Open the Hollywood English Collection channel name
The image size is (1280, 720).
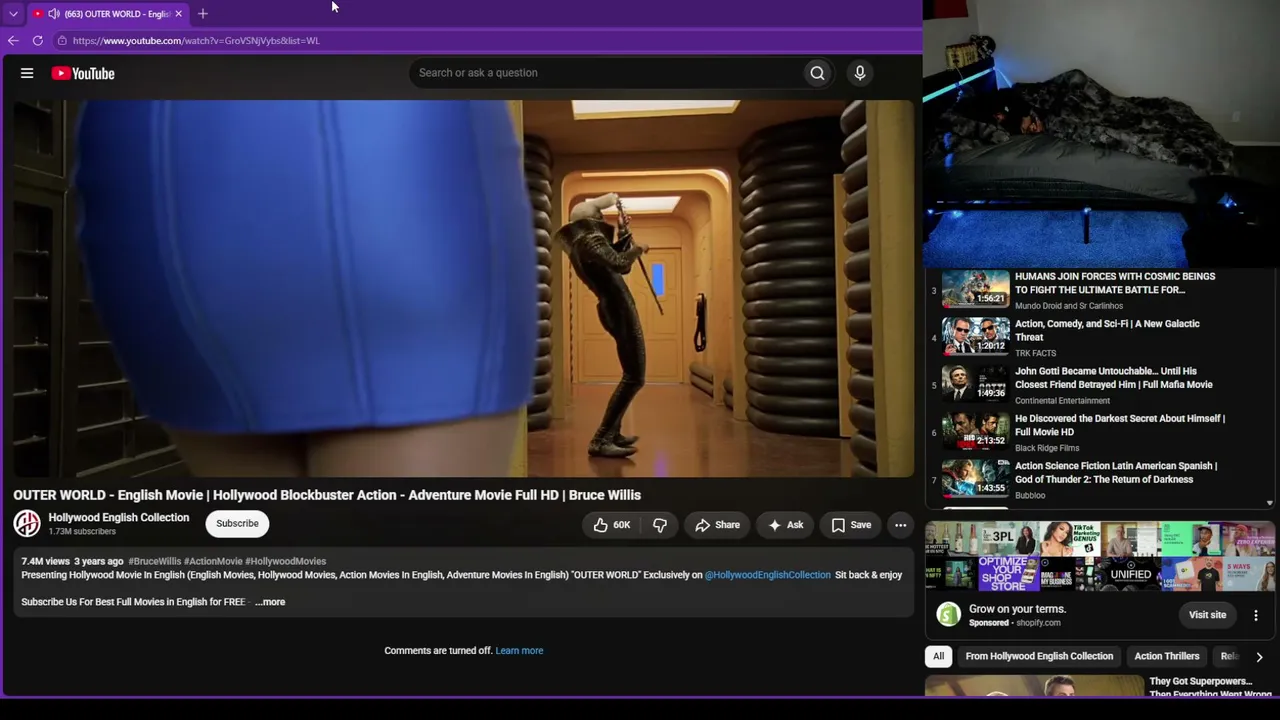[x=119, y=517]
